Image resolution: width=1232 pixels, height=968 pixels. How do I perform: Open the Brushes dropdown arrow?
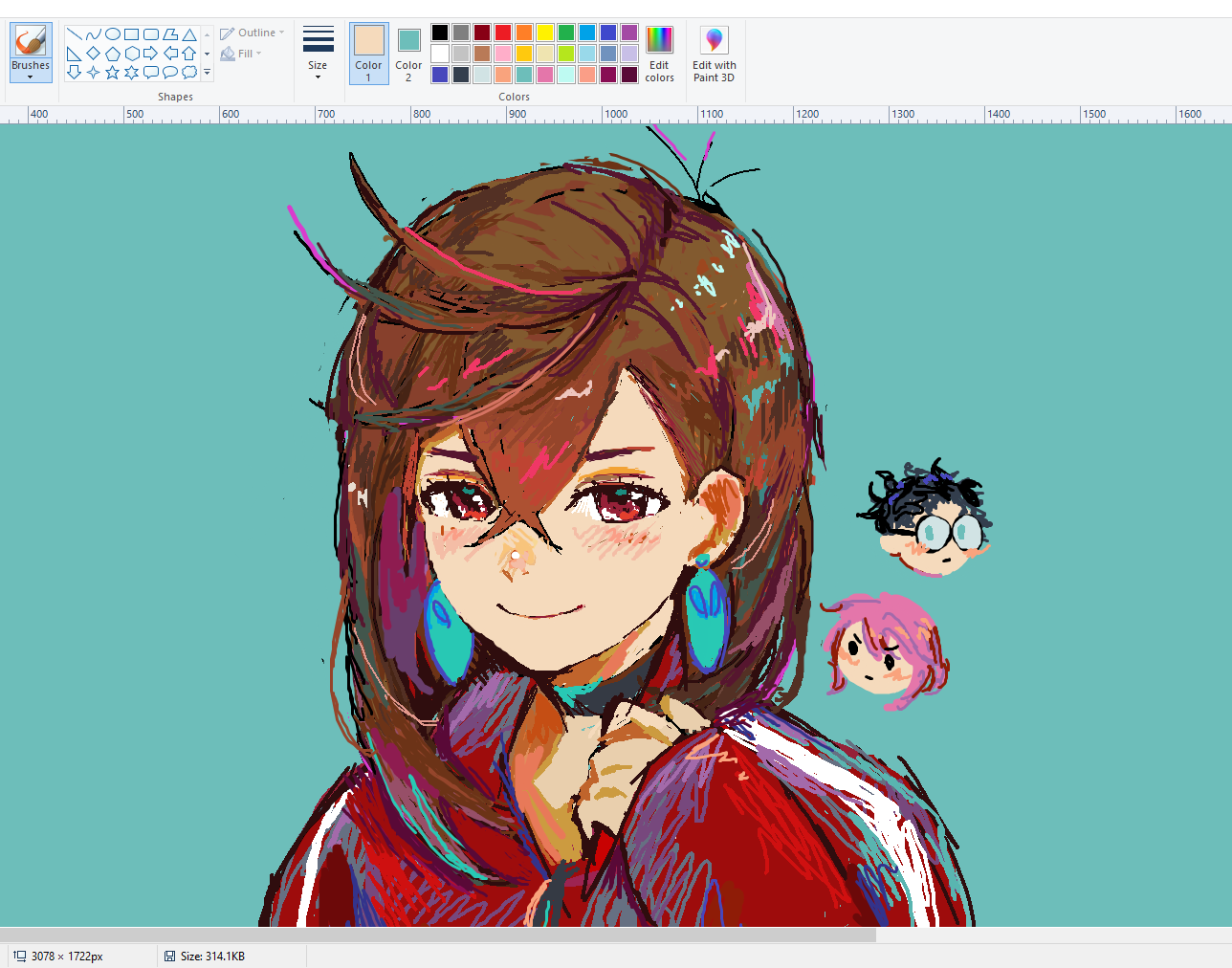31,77
